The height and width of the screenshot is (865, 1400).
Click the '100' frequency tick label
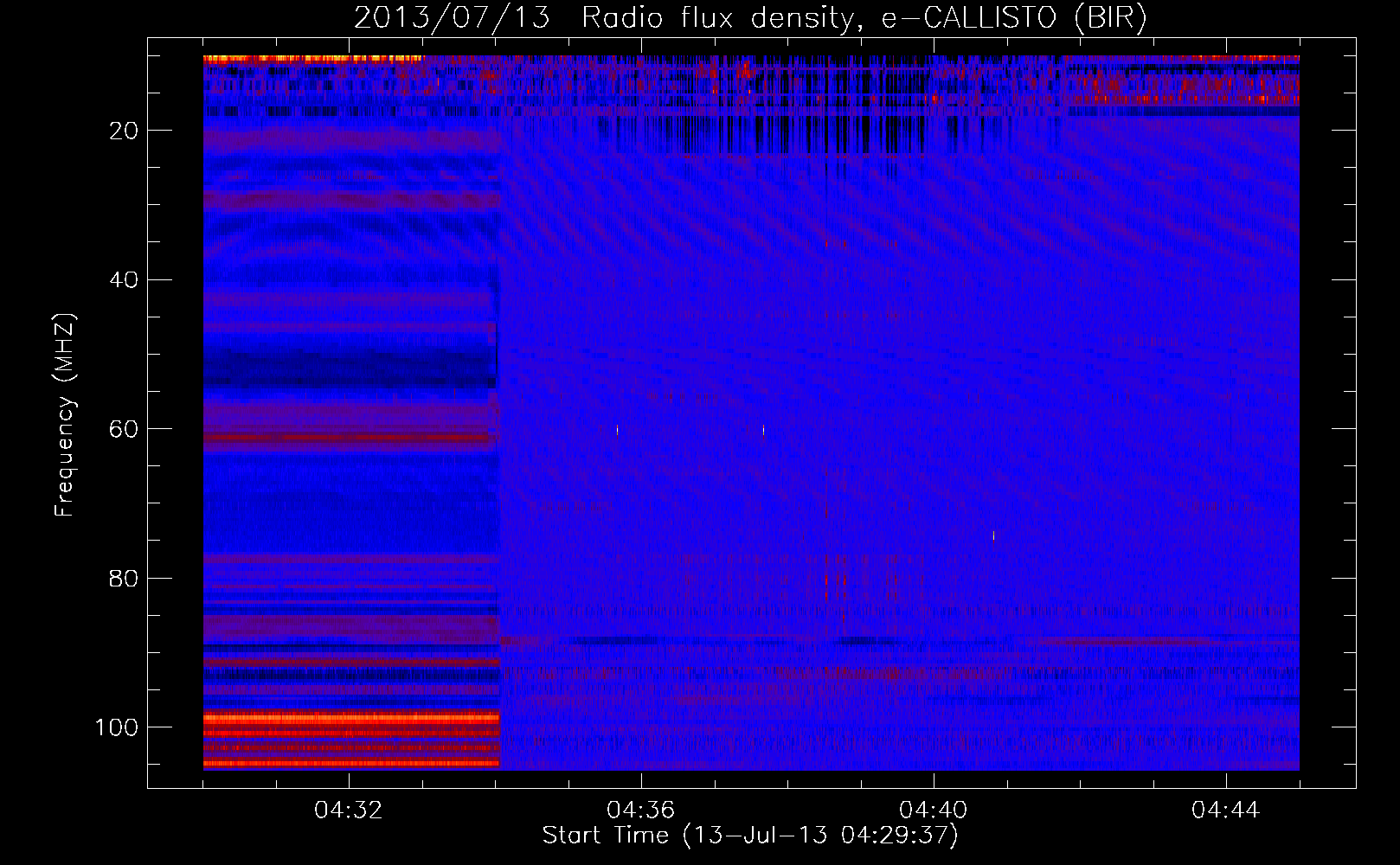tap(117, 727)
